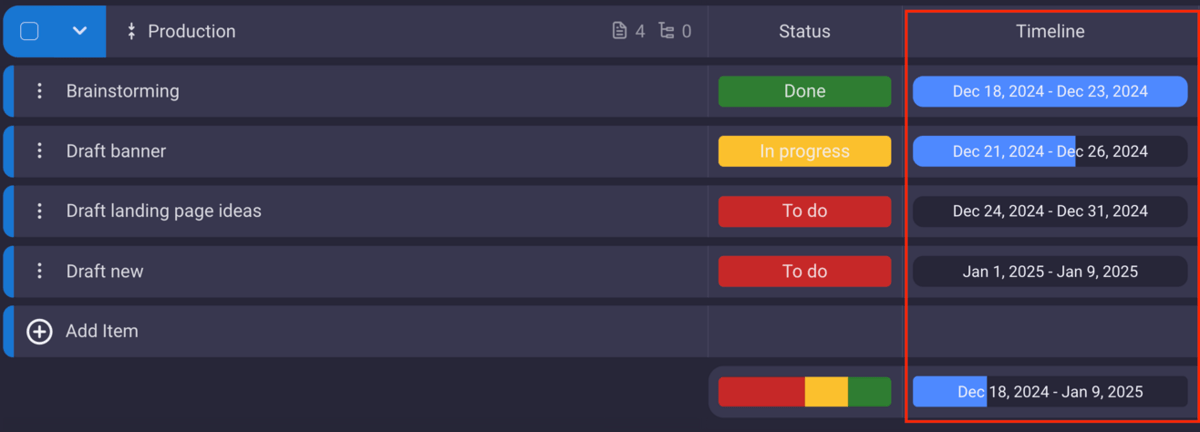Open the To do status for Draft new

point(804,271)
